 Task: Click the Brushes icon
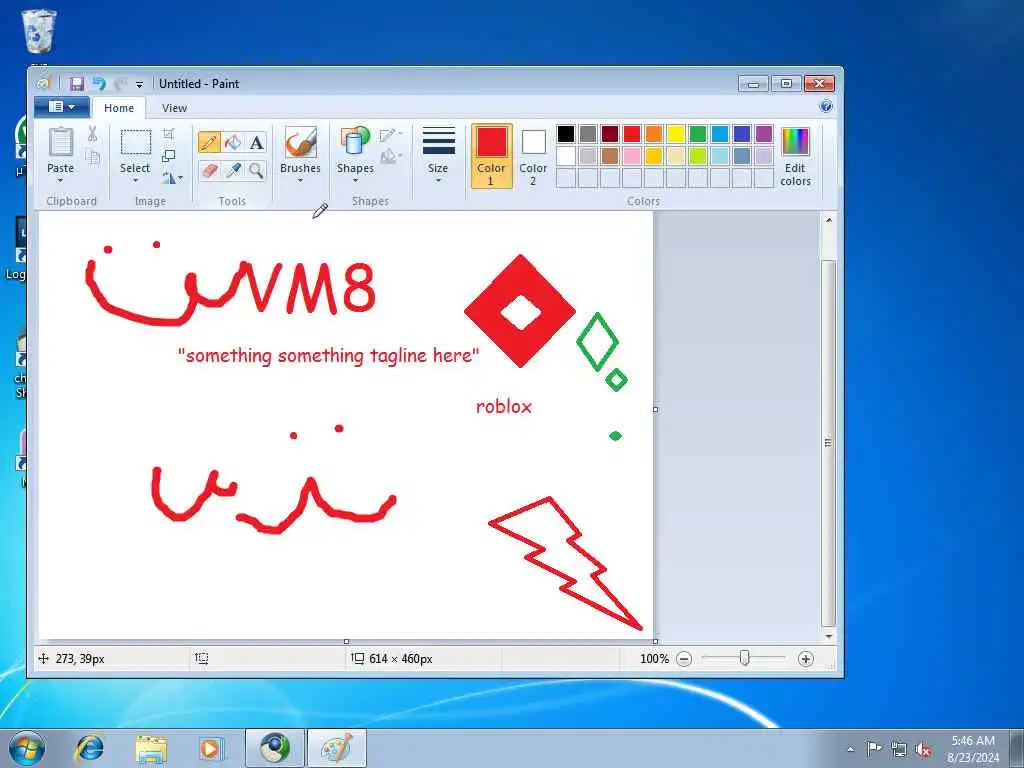[300, 142]
